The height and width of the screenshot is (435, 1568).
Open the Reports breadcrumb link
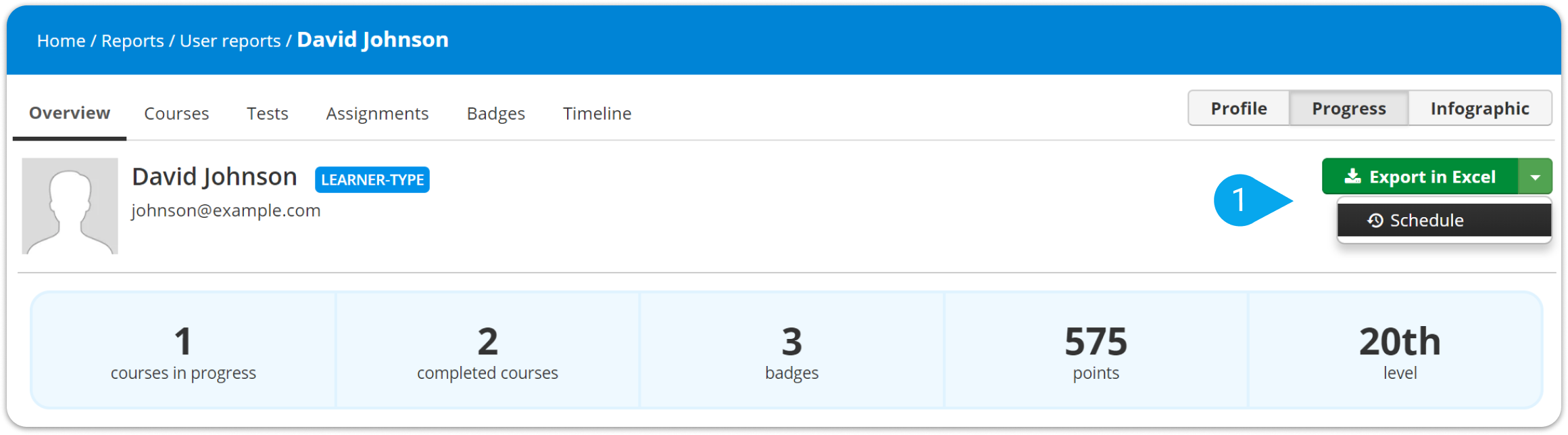pos(132,41)
